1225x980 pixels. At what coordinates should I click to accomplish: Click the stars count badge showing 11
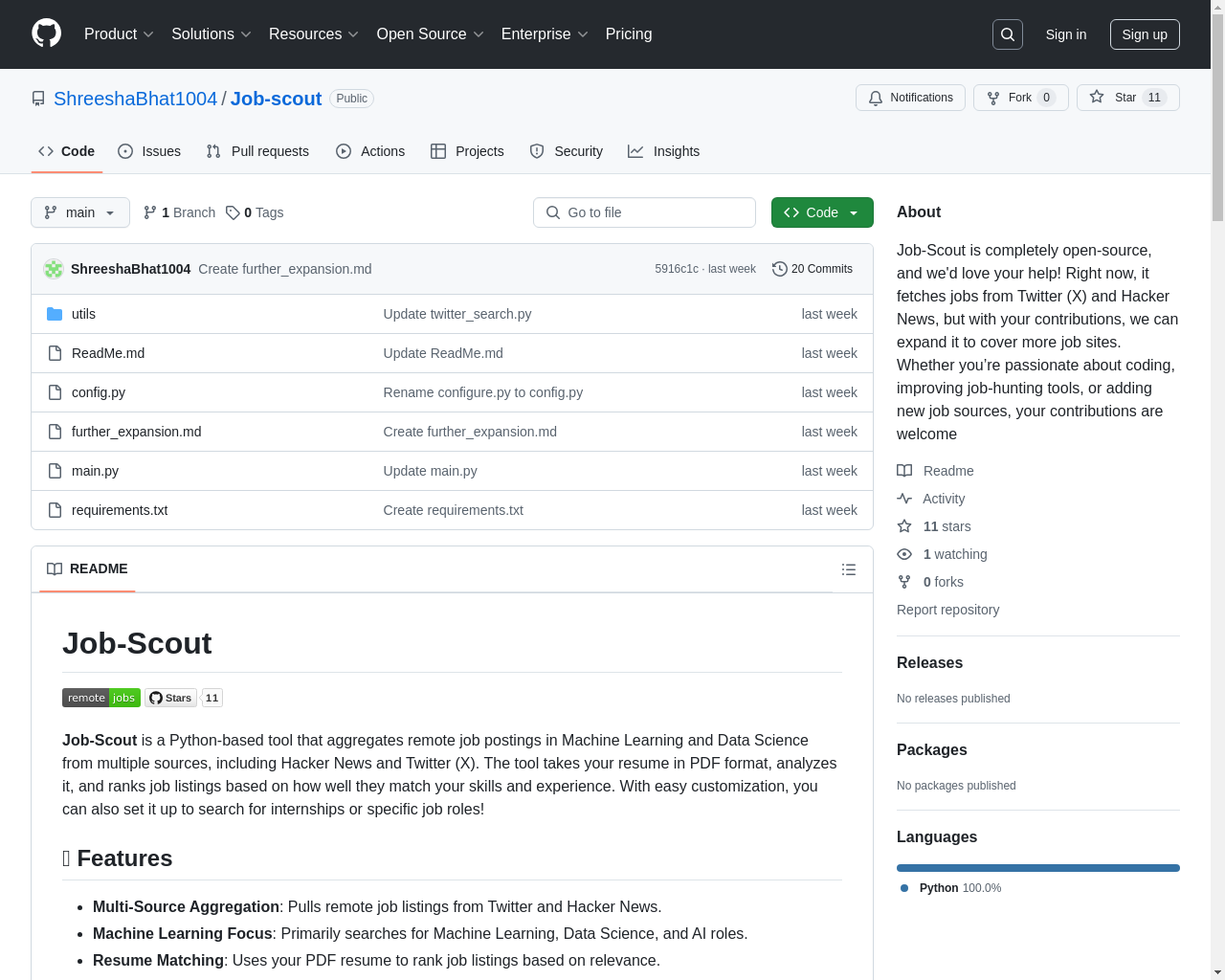[x=212, y=698]
